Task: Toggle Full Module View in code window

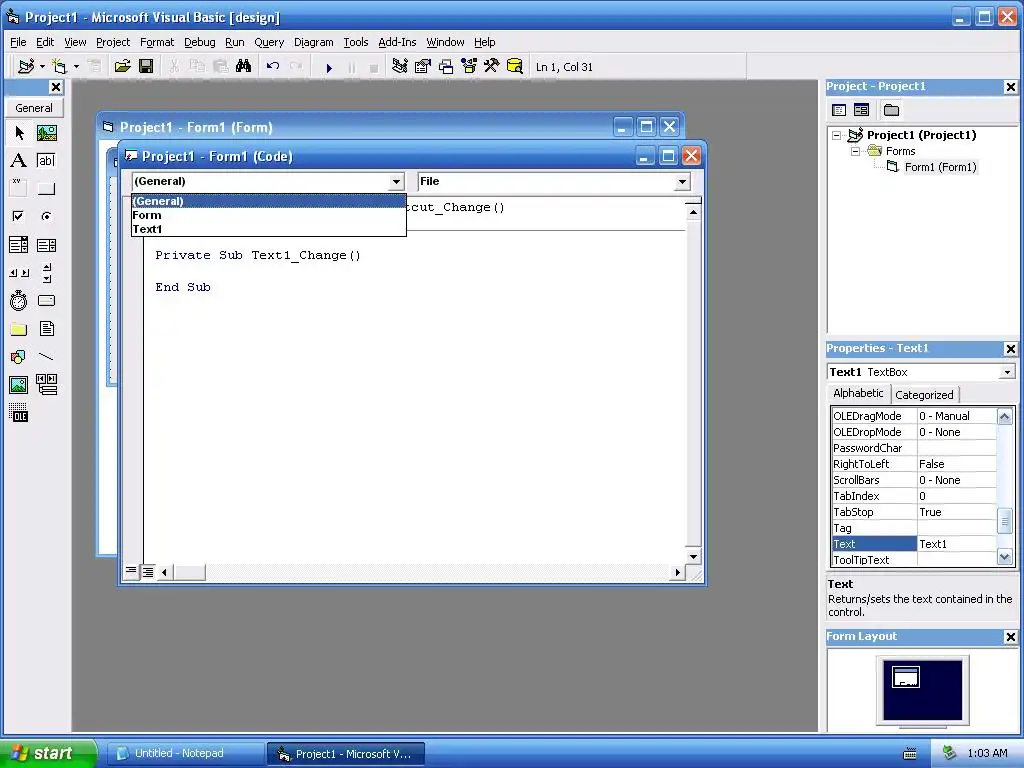Action: click(148, 572)
